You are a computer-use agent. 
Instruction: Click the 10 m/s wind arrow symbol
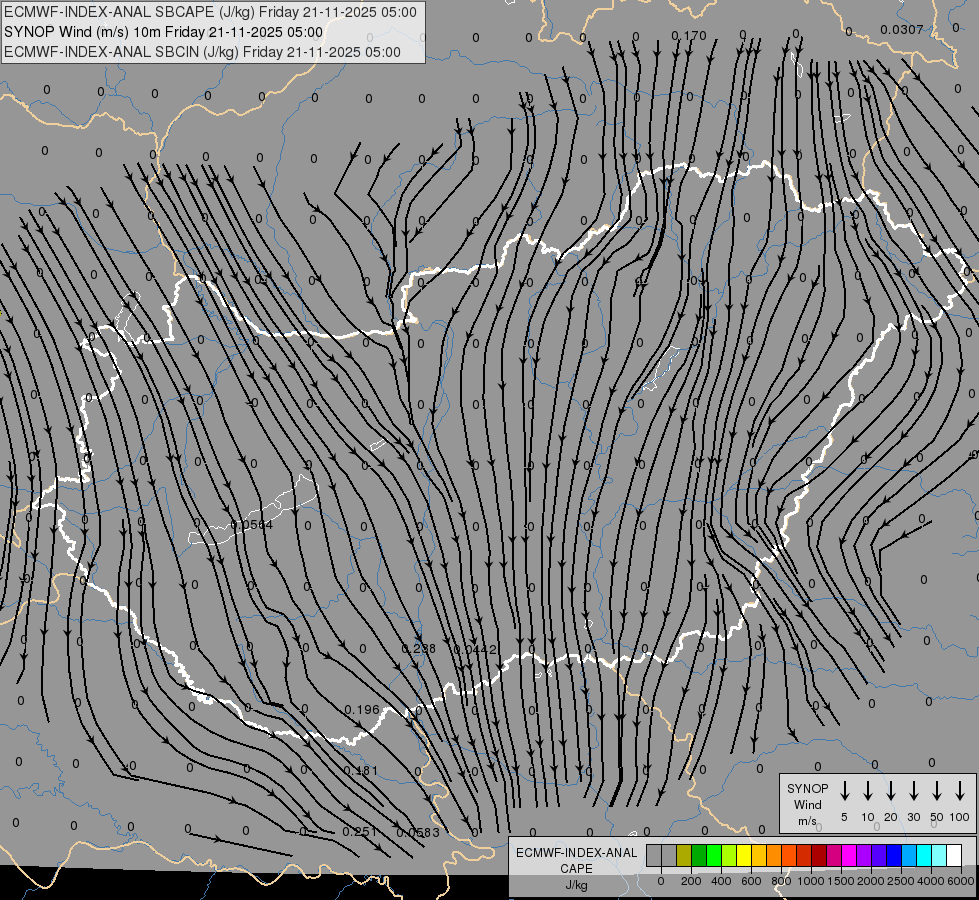tap(868, 791)
